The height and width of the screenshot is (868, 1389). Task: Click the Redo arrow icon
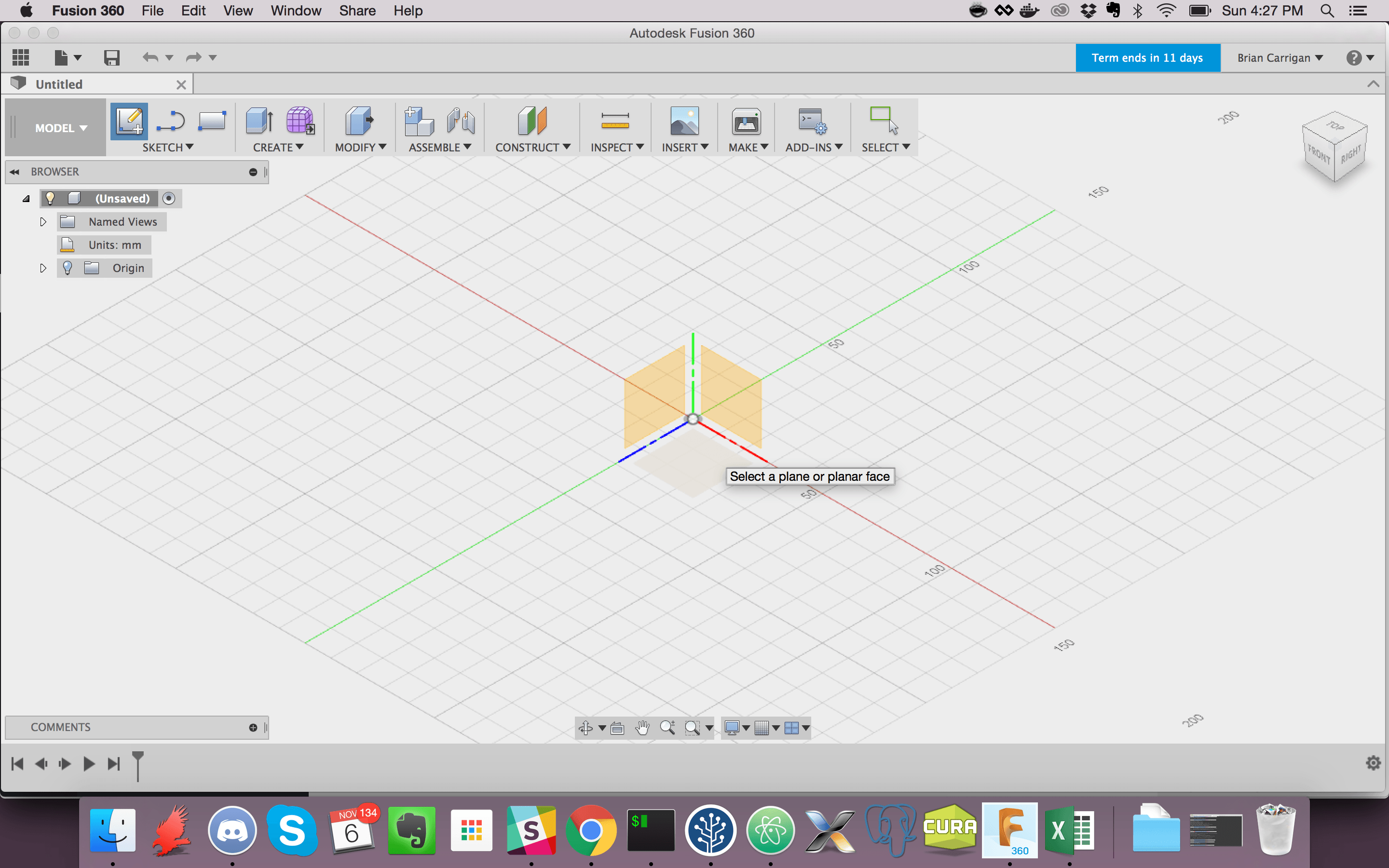tap(193, 57)
